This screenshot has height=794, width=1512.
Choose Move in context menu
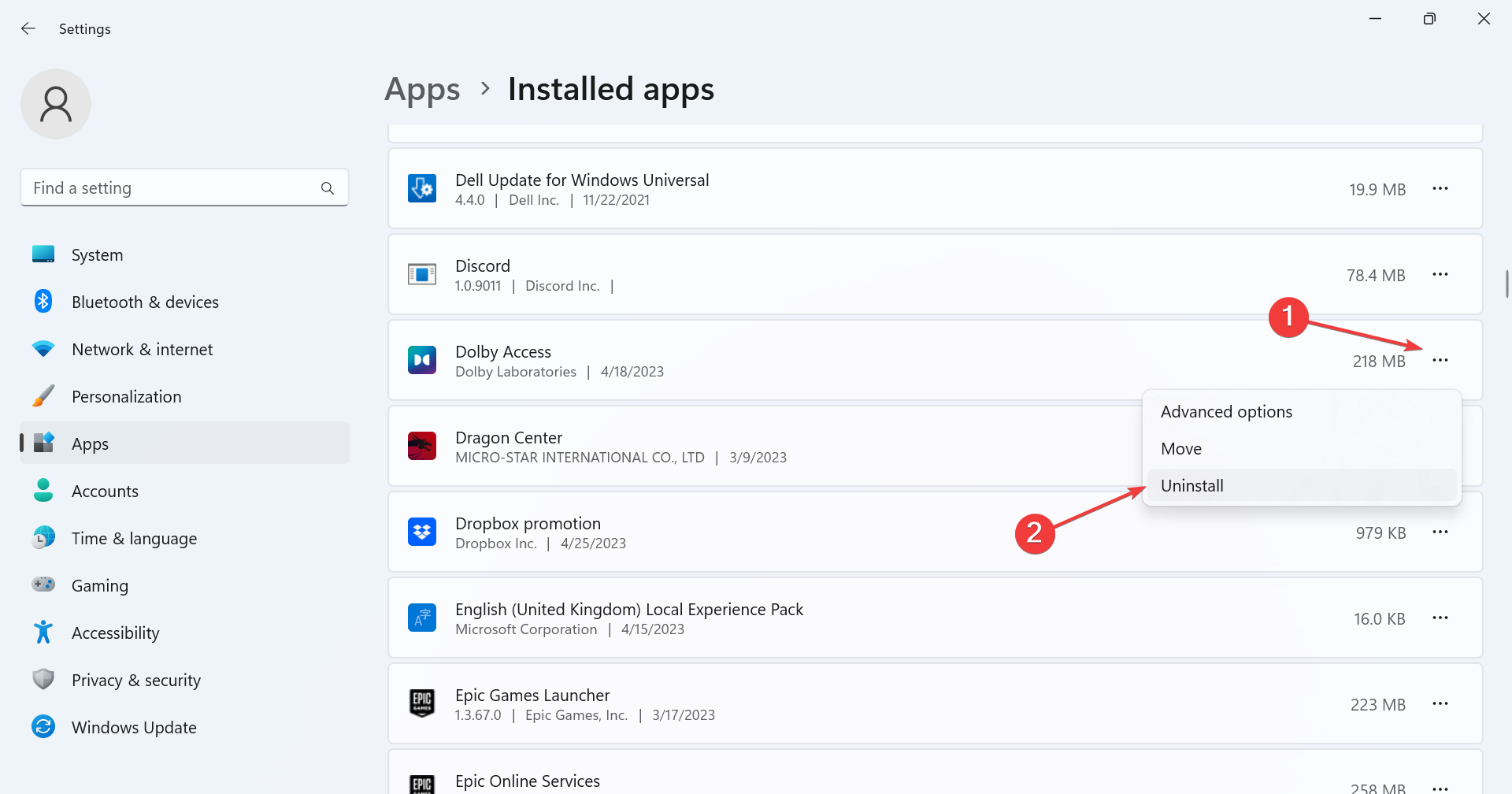1302,449
